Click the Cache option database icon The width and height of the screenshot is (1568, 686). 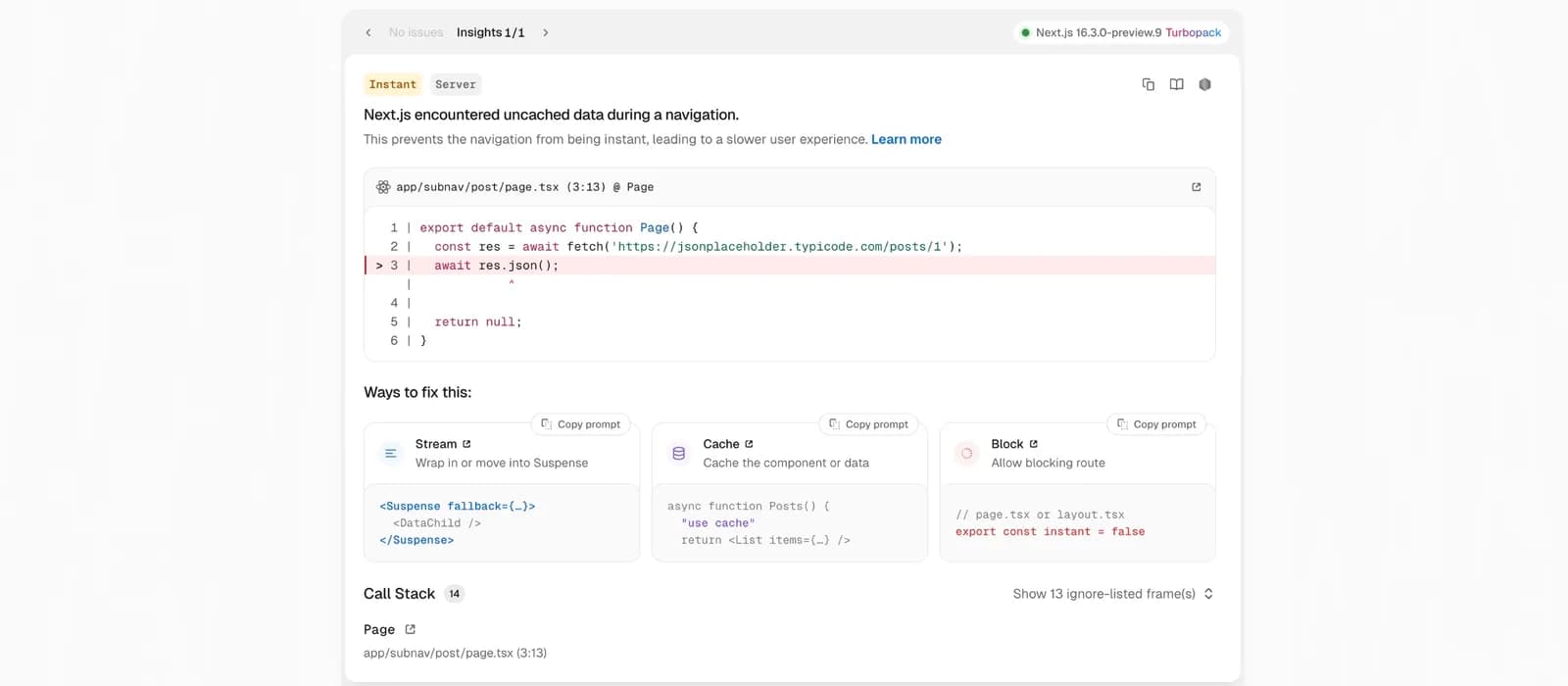point(678,453)
